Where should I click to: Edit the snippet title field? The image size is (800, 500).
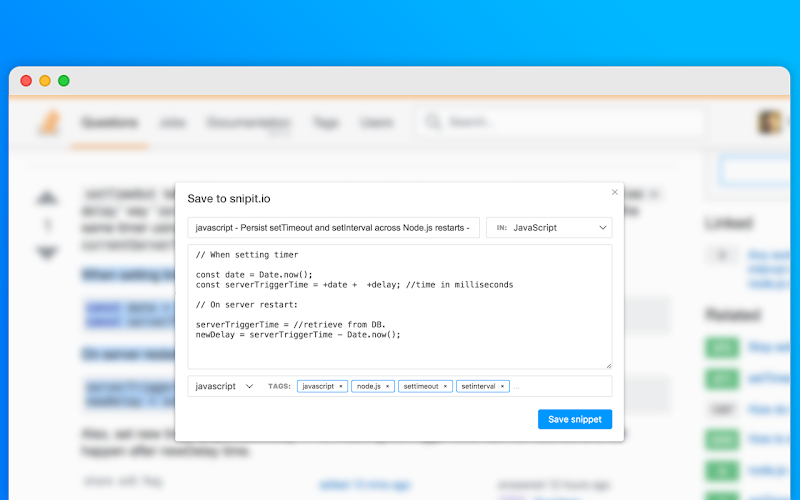click(333, 228)
